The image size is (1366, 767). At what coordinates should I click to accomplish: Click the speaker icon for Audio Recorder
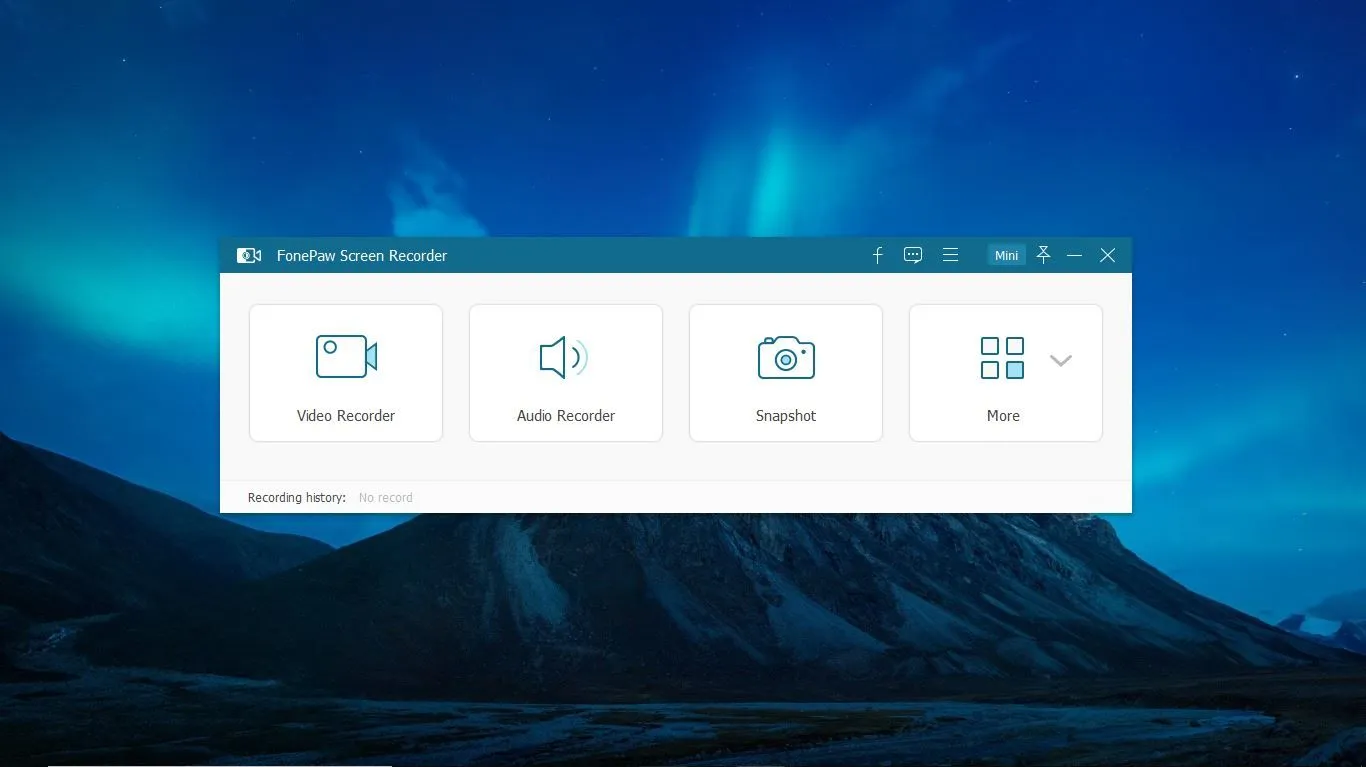tap(565, 357)
